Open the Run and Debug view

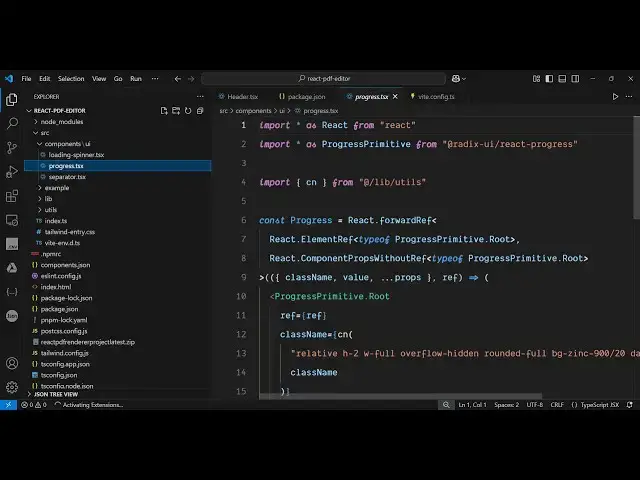tap(12, 172)
